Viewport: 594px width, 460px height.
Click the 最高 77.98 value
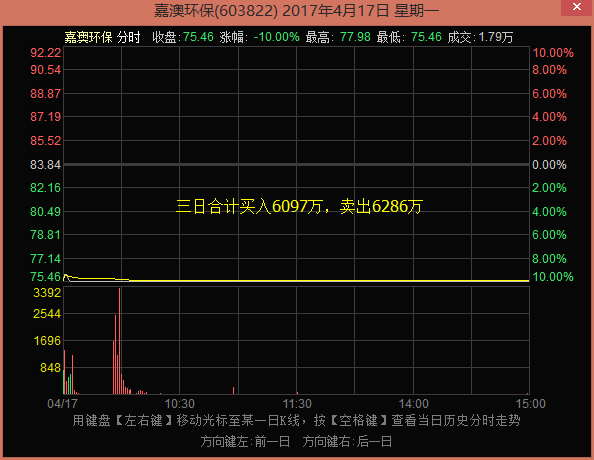(355, 37)
